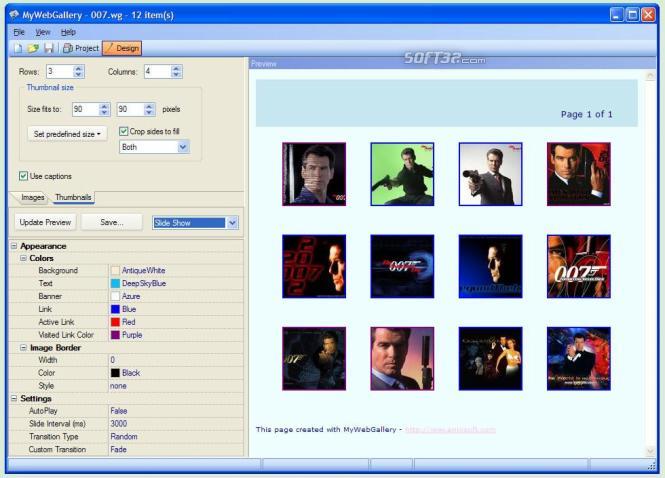Click the Columns number field
Screen dimensions: 665x478
pos(157,71)
